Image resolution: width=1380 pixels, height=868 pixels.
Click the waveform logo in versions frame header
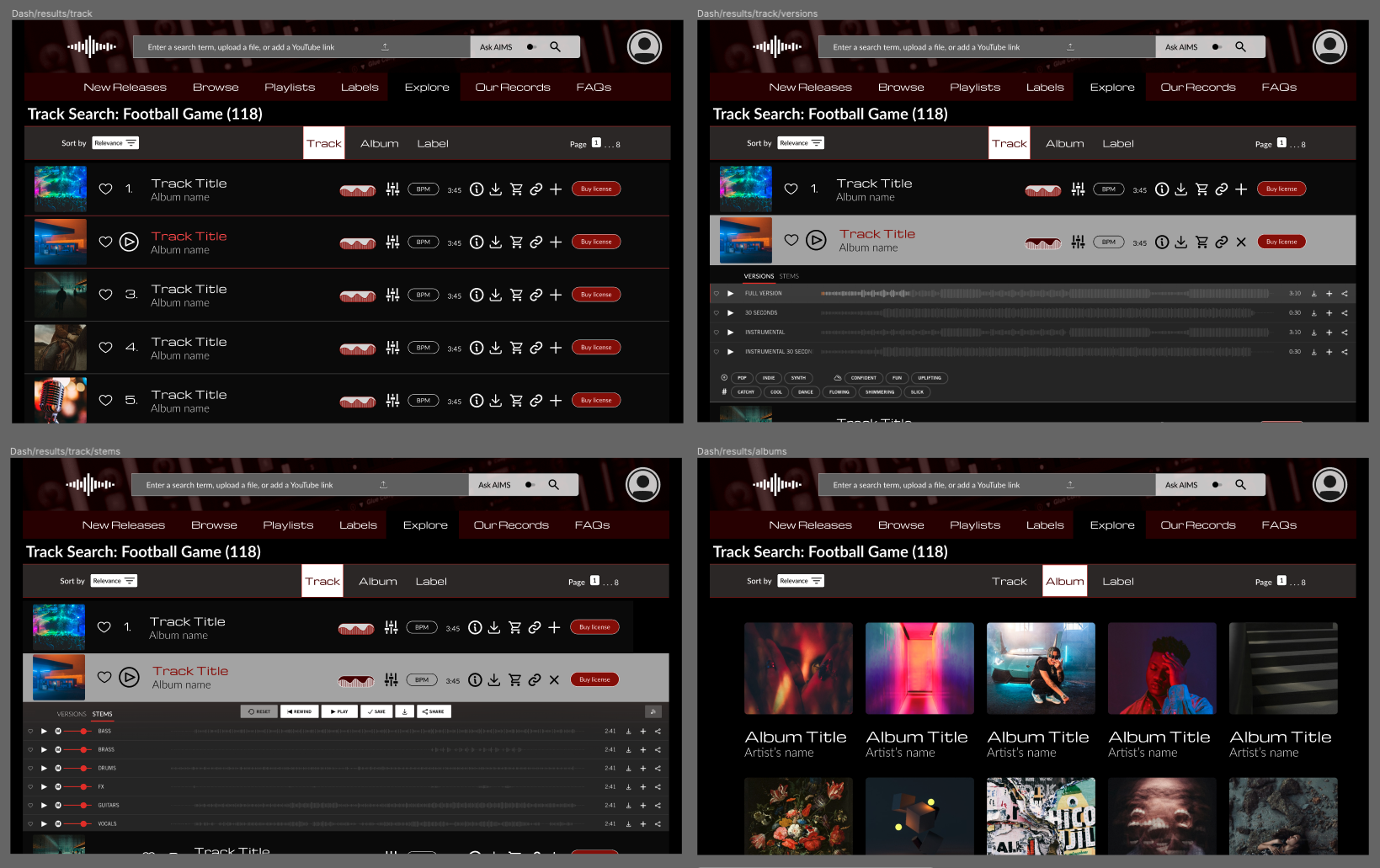pyautogui.click(x=777, y=47)
